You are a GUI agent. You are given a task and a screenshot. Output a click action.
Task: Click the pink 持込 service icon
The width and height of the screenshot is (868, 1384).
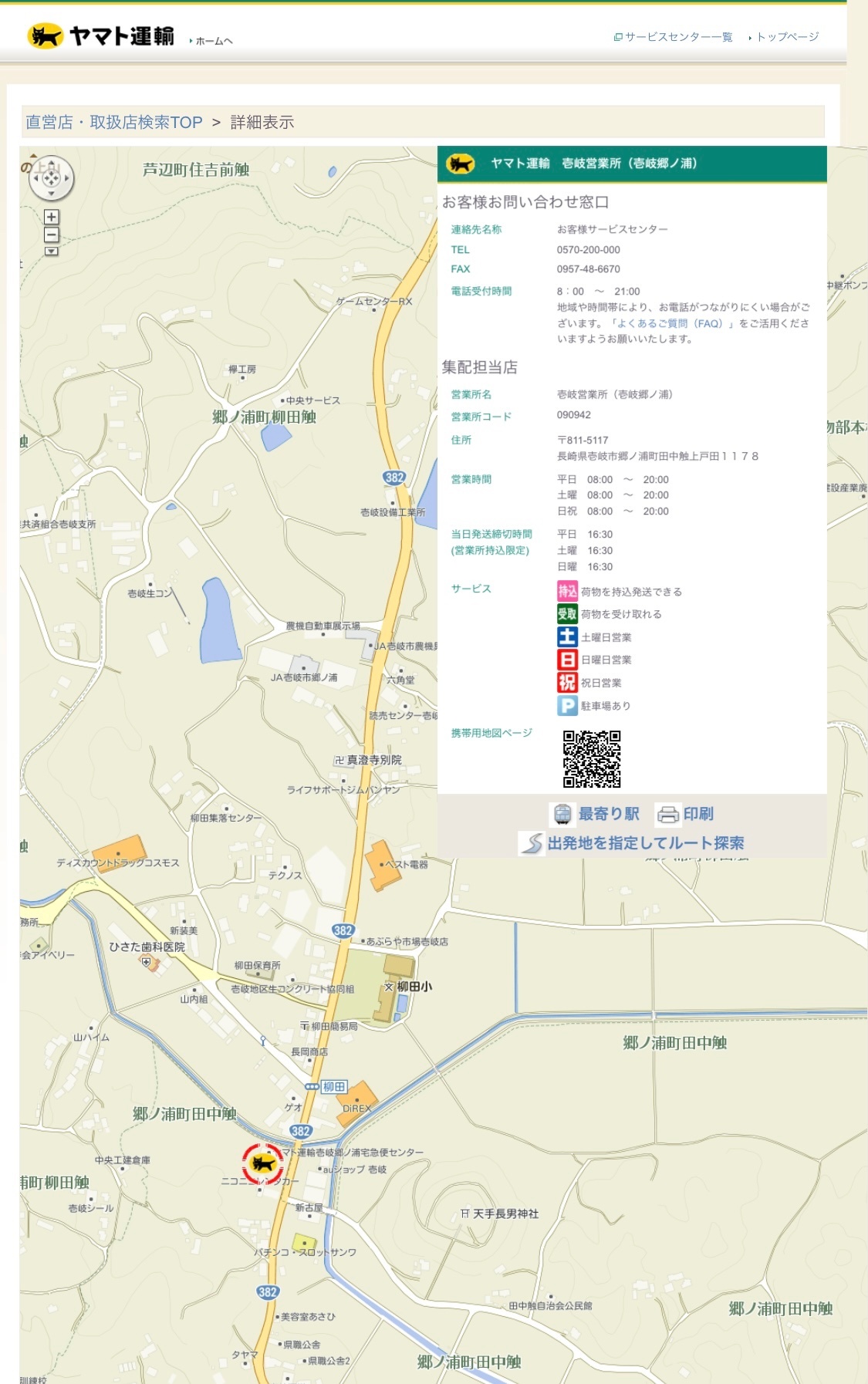567,591
